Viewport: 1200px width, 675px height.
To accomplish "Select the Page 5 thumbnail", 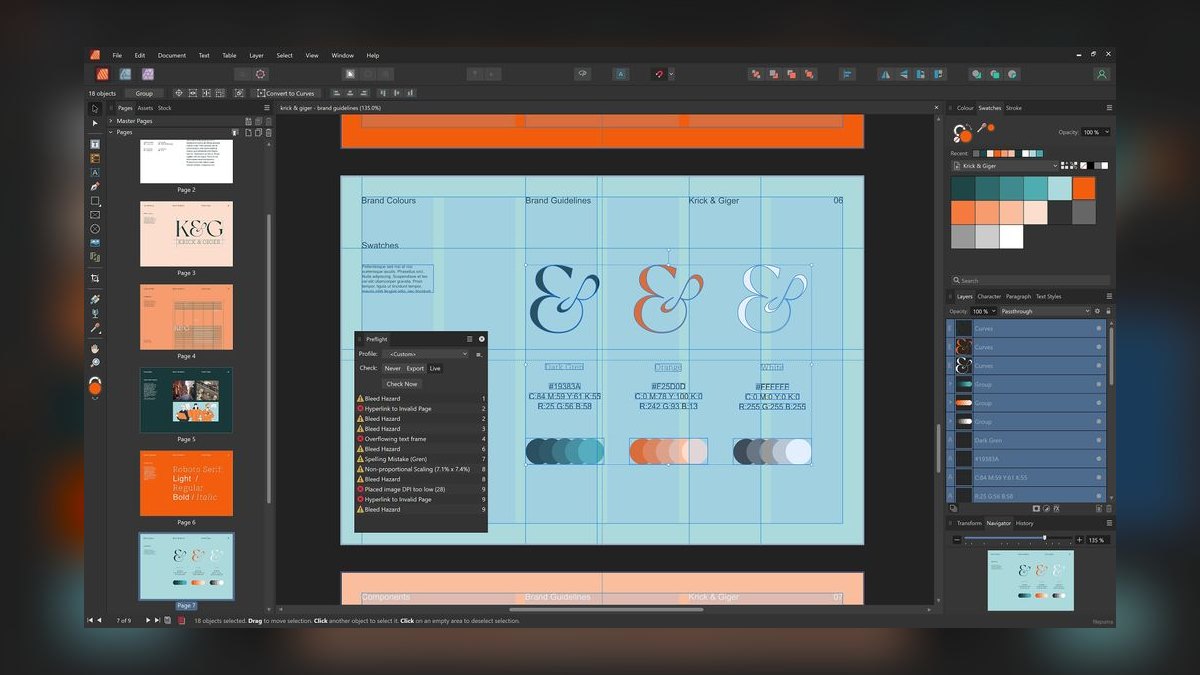I will click(x=186, y=400).
